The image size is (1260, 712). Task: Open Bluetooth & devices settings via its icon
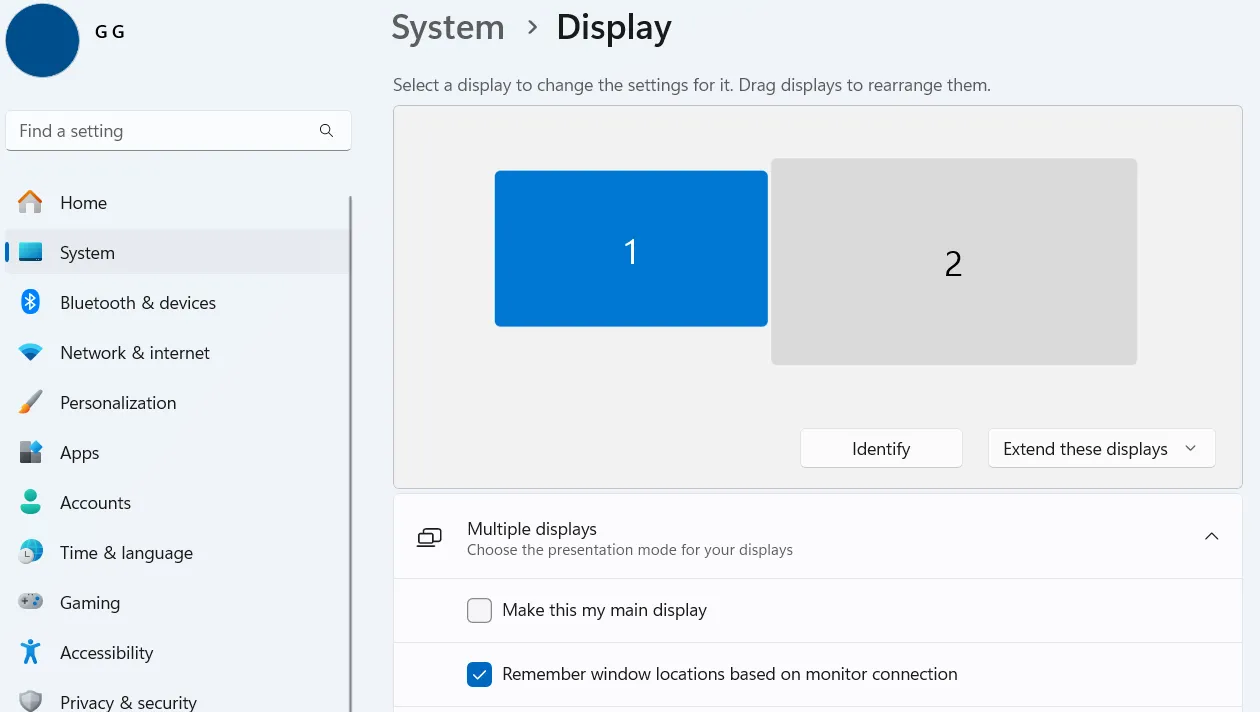click(x=29, y=302)
